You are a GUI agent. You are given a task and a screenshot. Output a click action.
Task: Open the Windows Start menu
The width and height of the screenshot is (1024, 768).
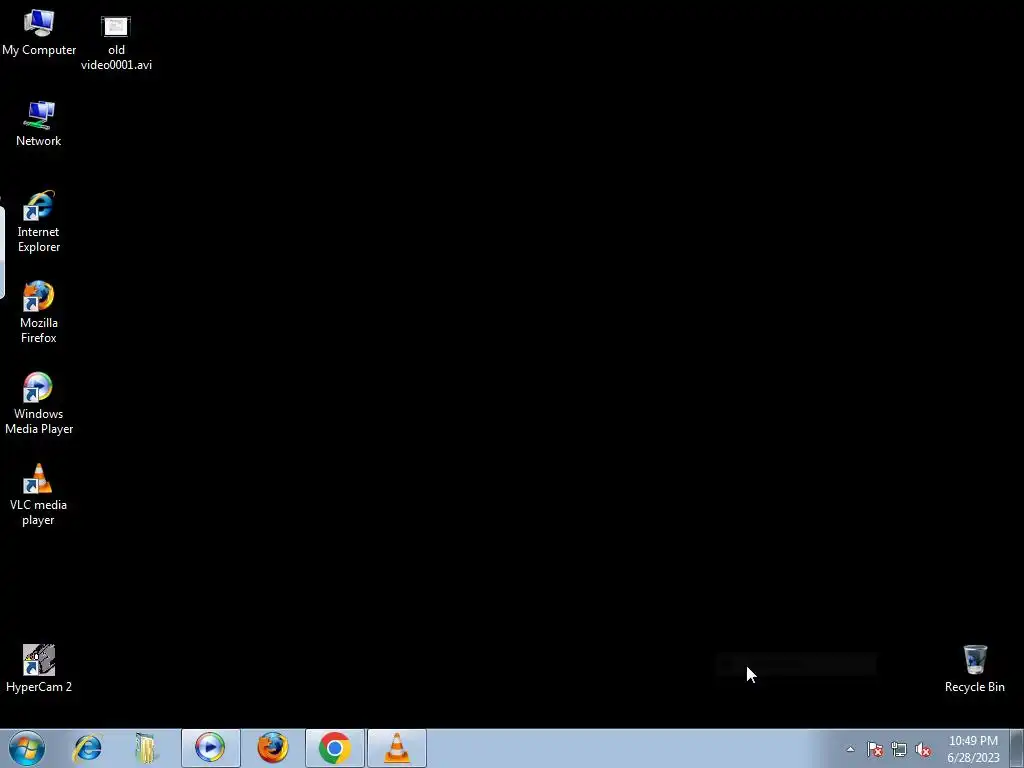(x=27, y=748)
